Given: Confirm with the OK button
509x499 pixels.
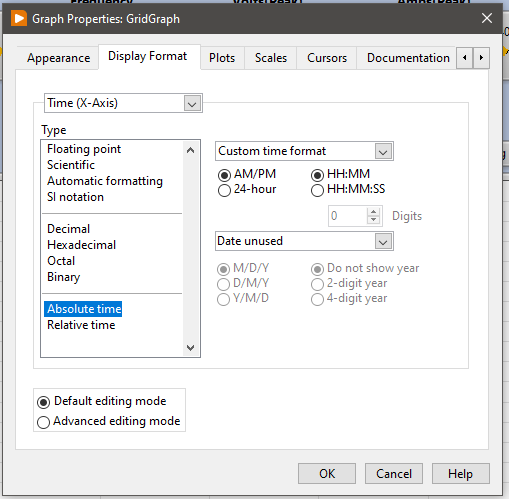Looking at the screenshot, I should click(x=327, y=473).
